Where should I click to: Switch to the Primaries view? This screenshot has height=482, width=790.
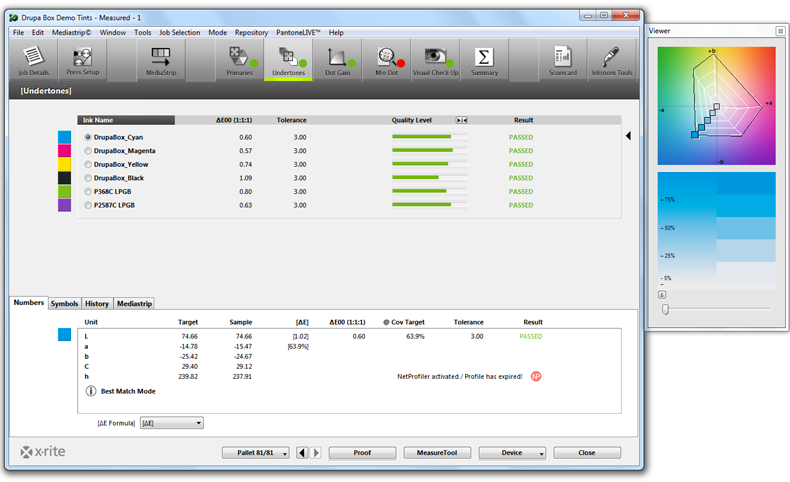pyautogui.click(x=239, y=60)
